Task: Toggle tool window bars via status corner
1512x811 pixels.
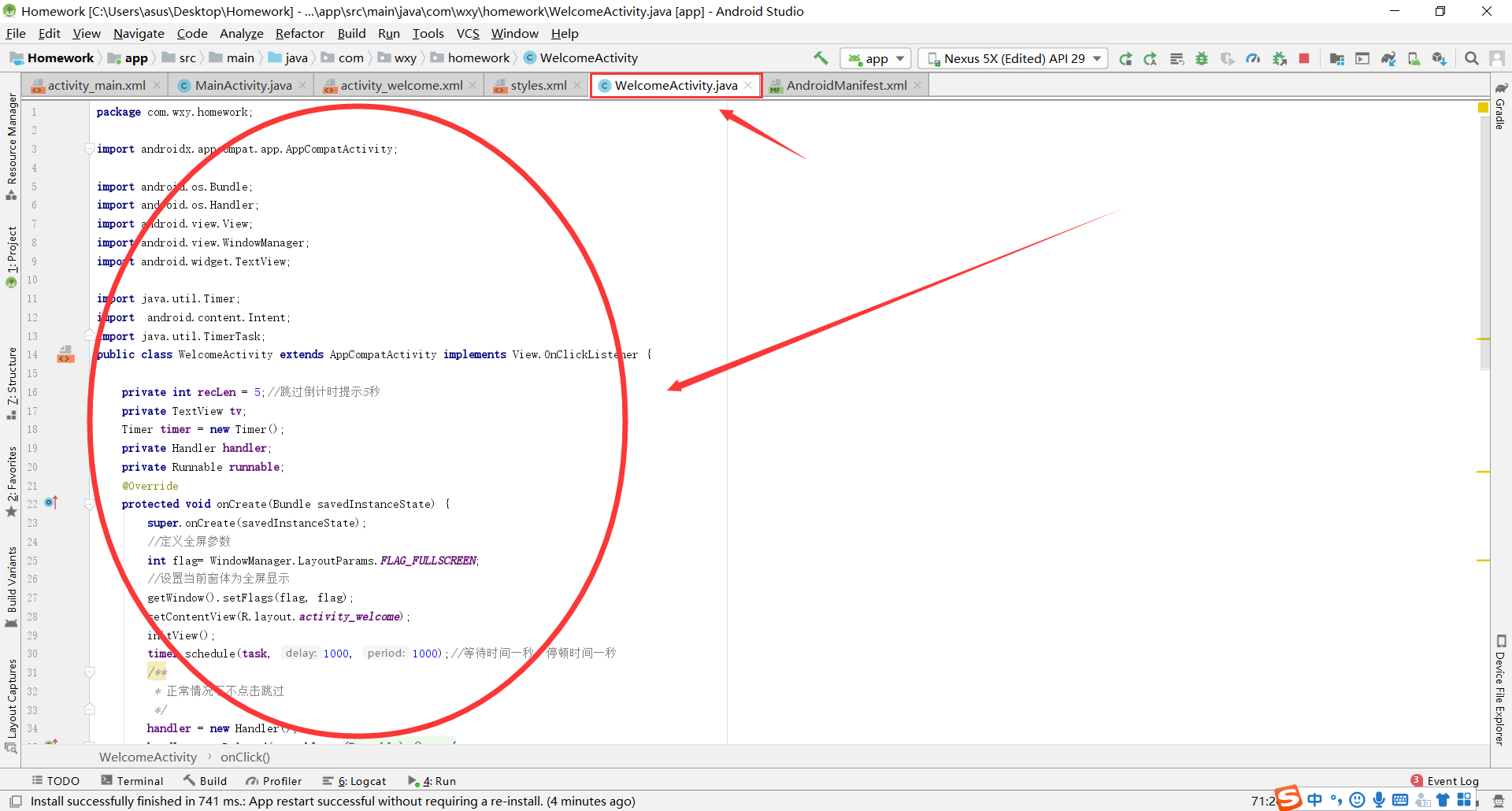Action: [x=15, y=801]
